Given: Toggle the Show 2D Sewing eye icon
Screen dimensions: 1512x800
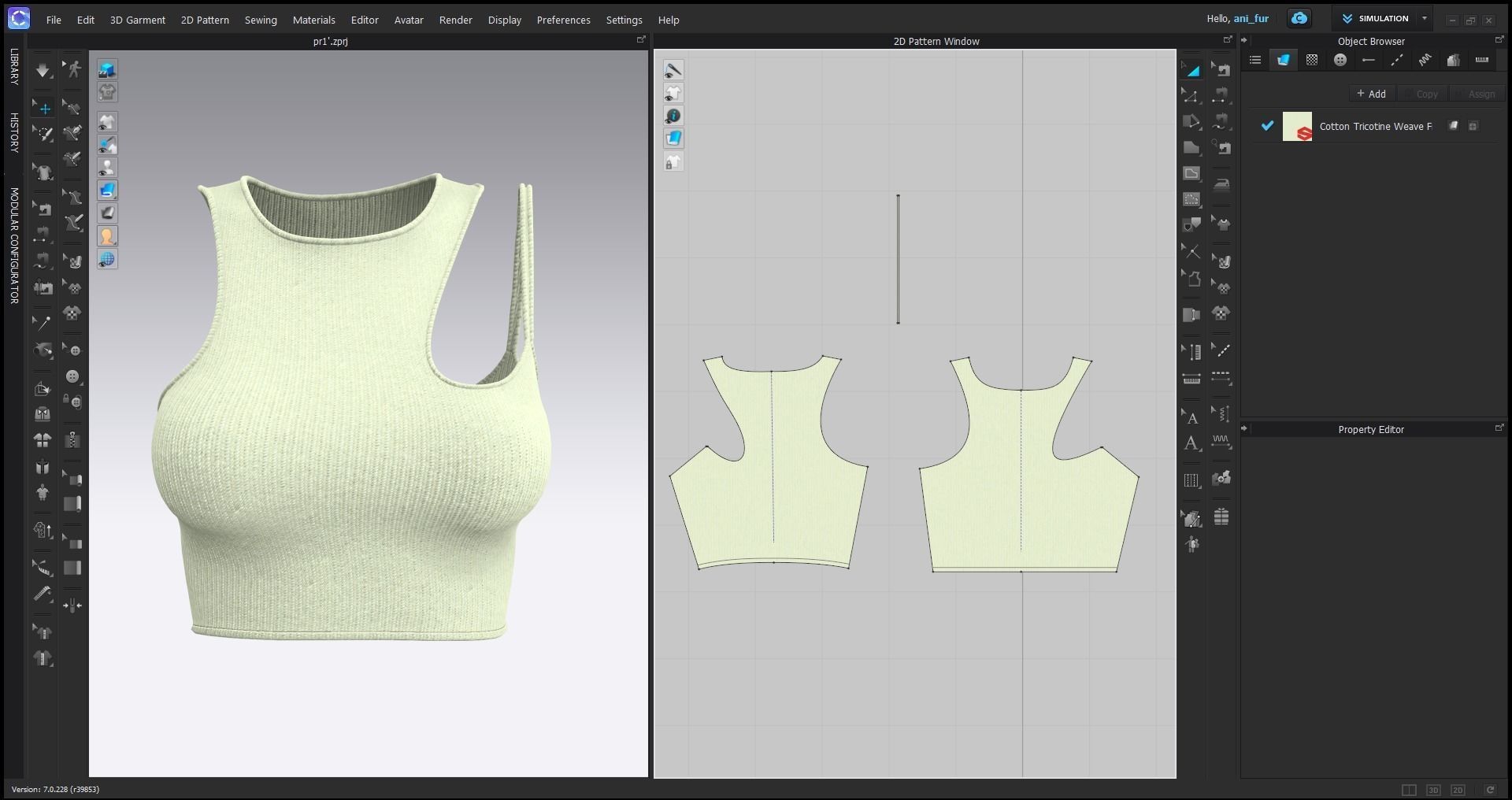Looking at the screenshot, I should (x=673, y=70).
